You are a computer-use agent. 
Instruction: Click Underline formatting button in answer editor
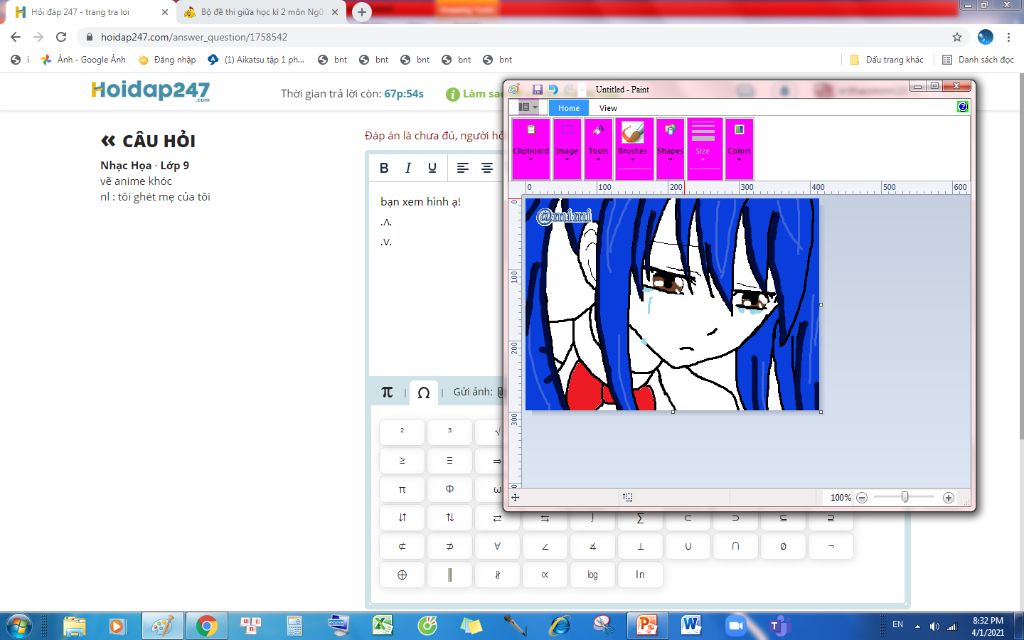pyautogui.click(x=432, y=168)
